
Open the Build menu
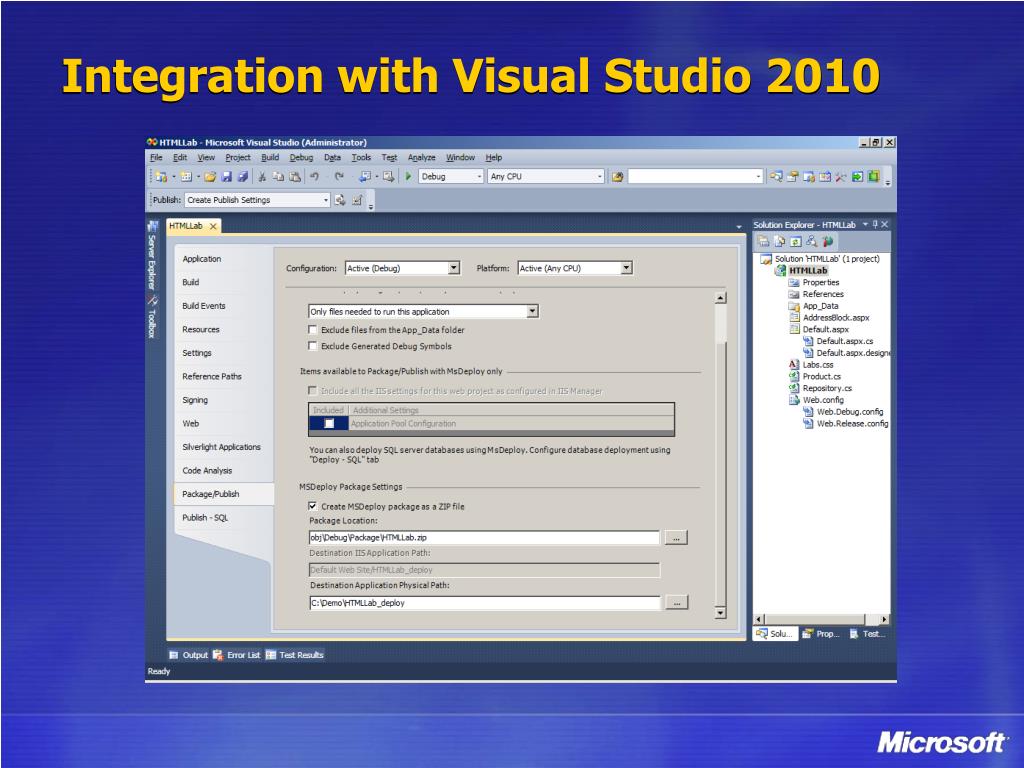270,157
